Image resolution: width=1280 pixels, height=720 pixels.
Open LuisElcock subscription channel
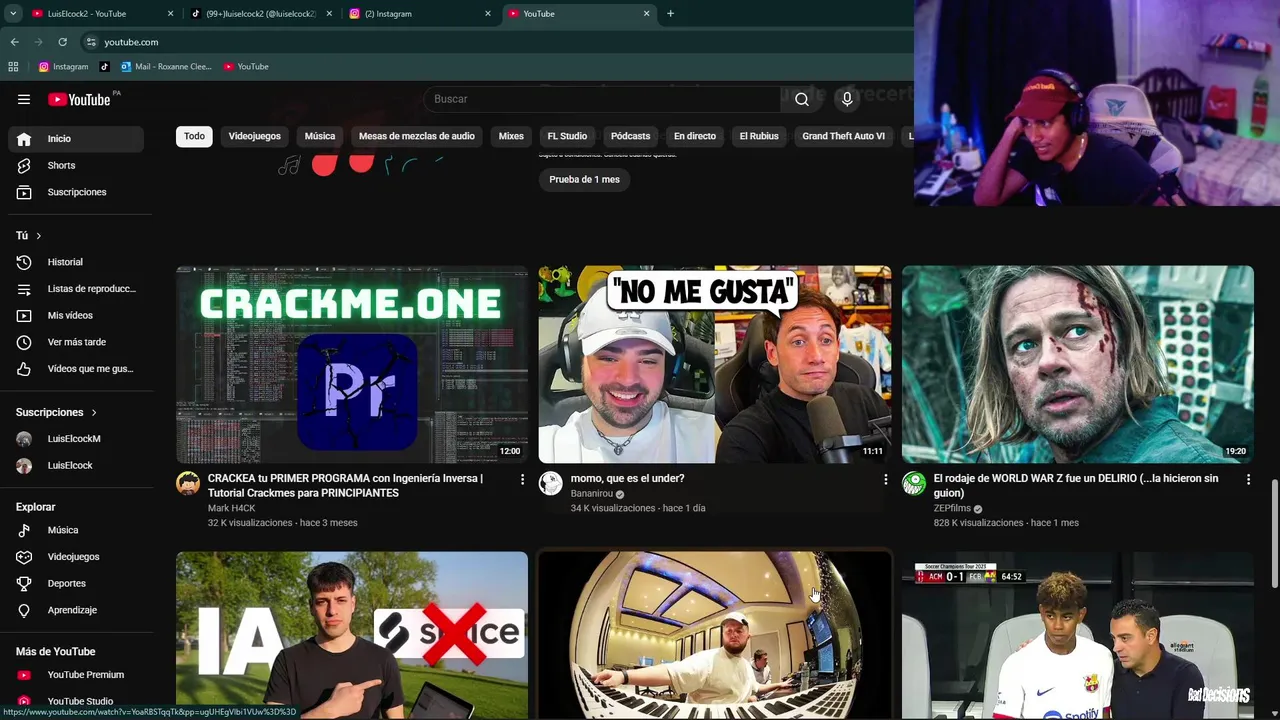(x=76, y=465)
